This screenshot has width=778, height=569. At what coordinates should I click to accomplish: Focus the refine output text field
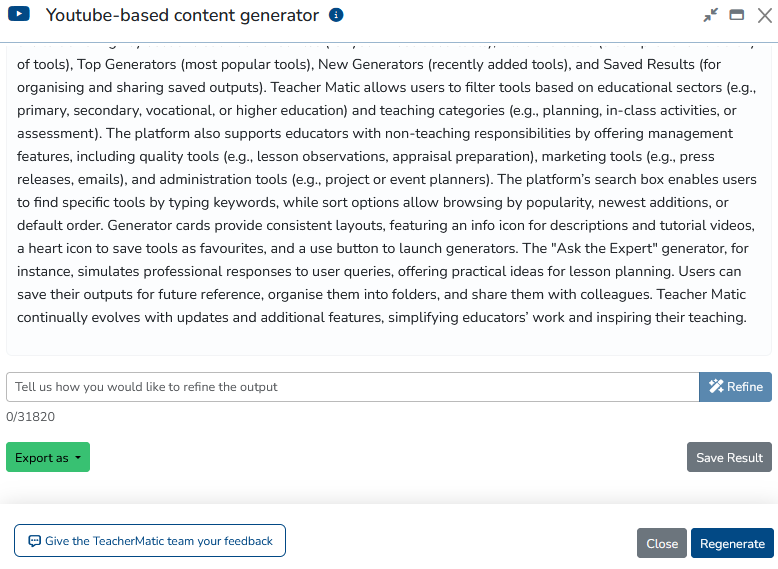pos(352,387)
